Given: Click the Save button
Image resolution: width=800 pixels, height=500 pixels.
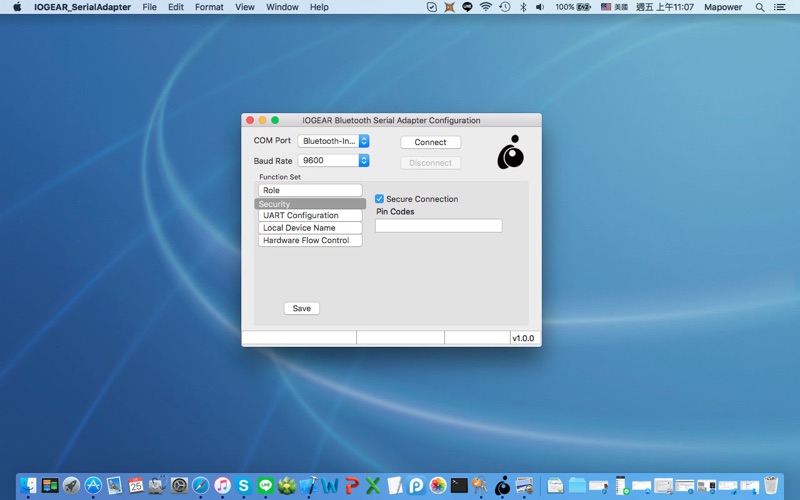Looking at the screenshot, I should 302,308.
